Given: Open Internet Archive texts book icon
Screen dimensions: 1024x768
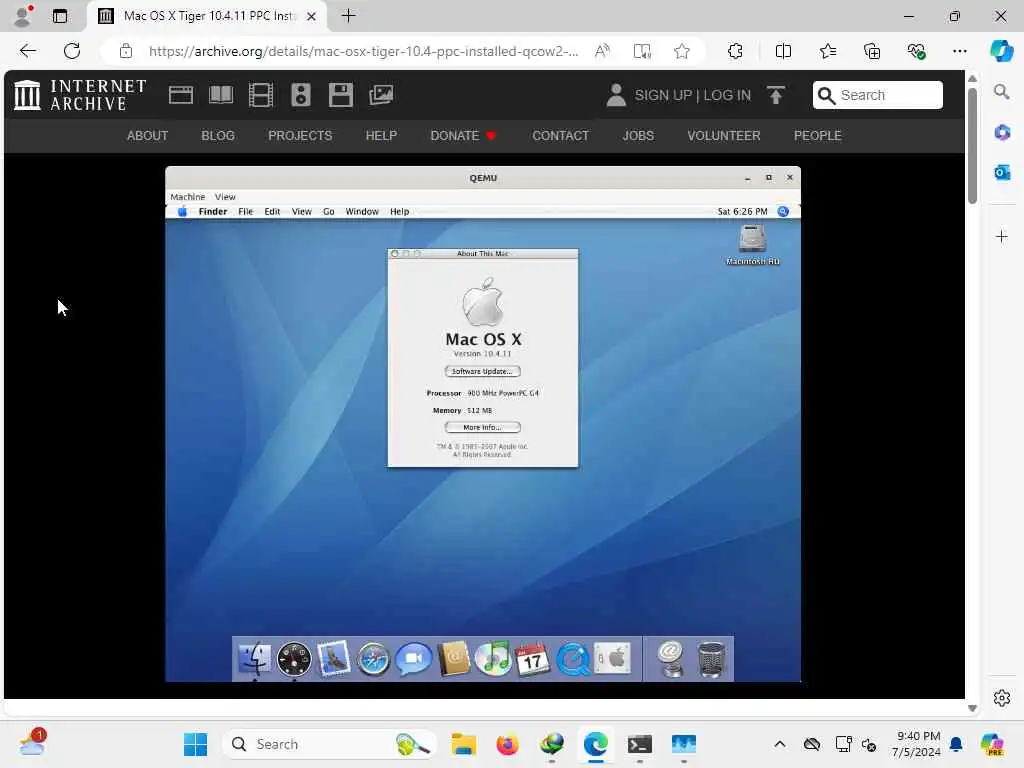Looking at the screenshot, I should coord(221,95).
